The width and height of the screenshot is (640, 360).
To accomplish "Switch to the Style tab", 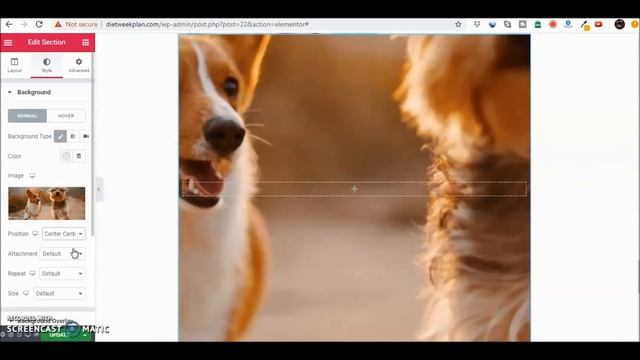I will pyautogui.click(x=47, y=65).
